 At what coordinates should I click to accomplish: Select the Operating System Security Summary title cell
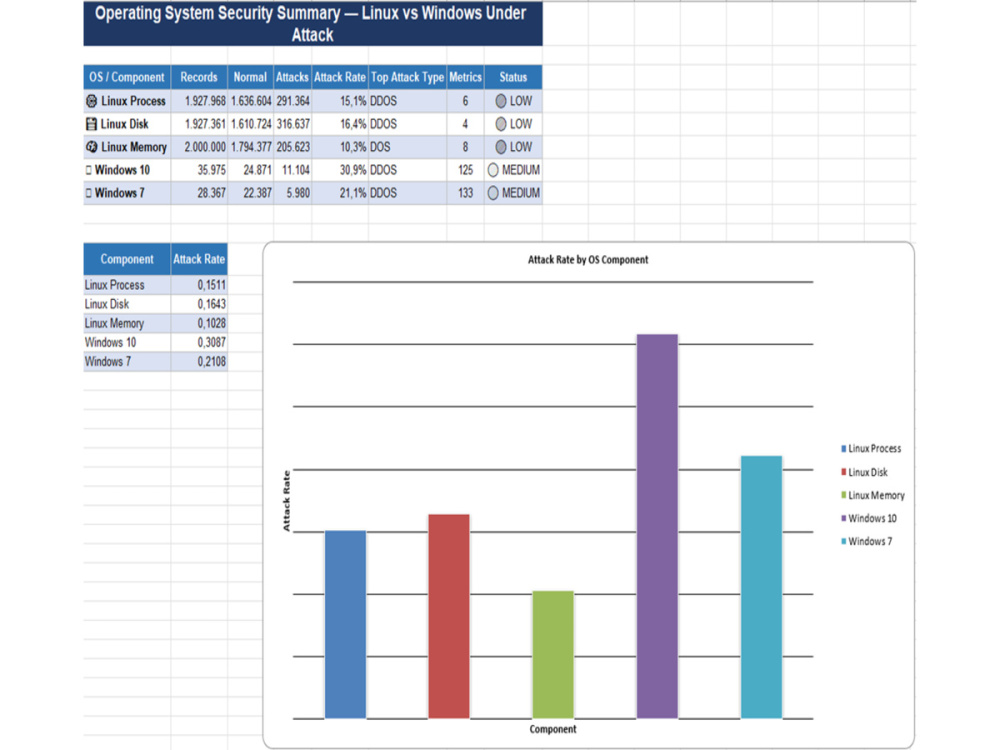point(312,24)
